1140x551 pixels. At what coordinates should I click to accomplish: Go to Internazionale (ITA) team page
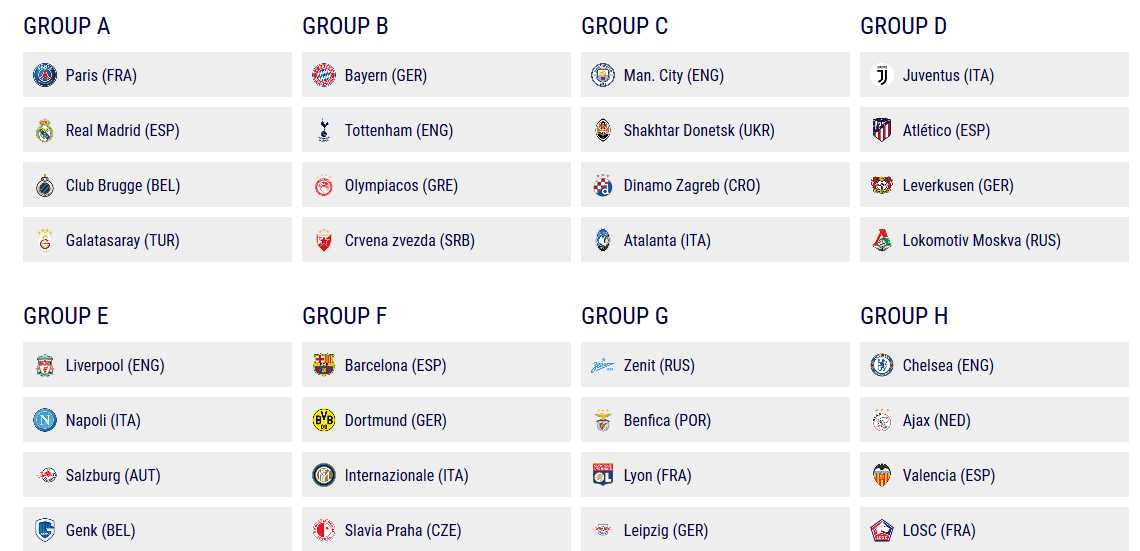(406, 475)
